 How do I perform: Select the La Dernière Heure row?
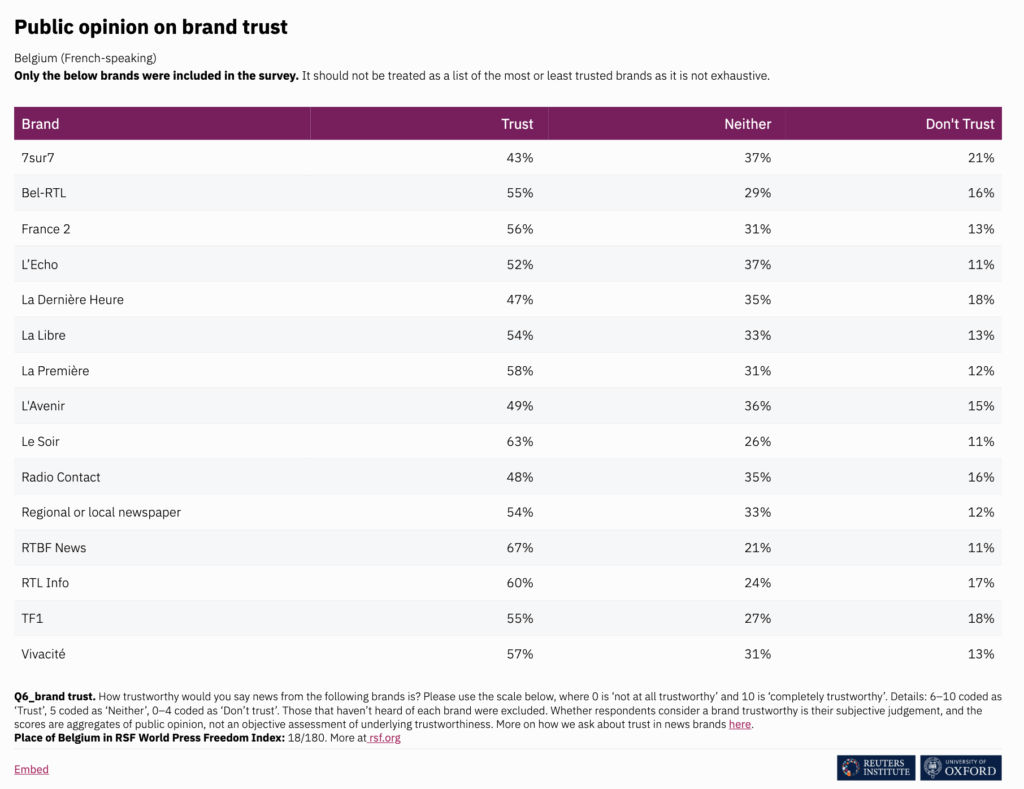(x=72, y=299)
